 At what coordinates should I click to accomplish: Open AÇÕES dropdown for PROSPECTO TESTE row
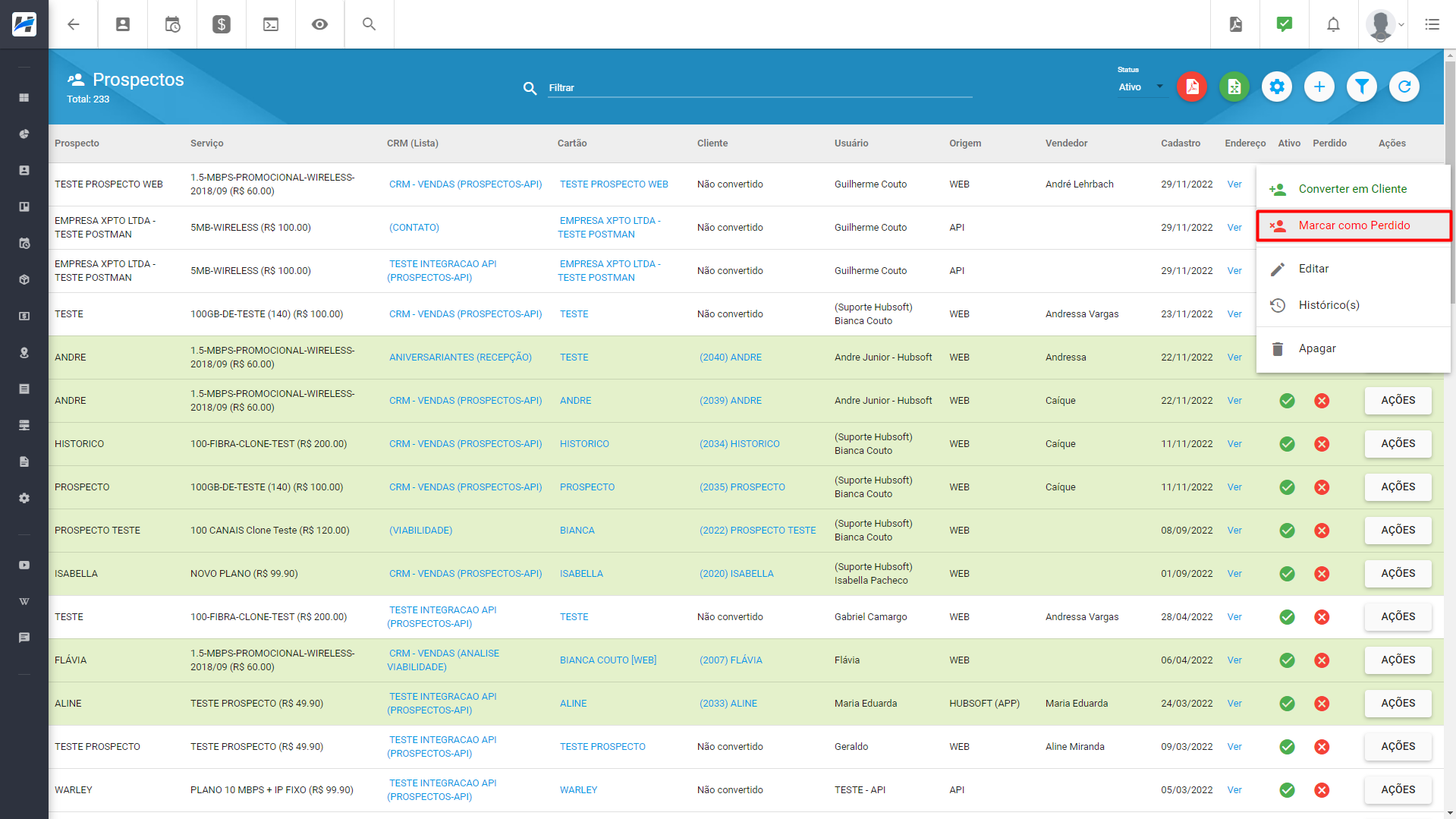(1398, 531)
